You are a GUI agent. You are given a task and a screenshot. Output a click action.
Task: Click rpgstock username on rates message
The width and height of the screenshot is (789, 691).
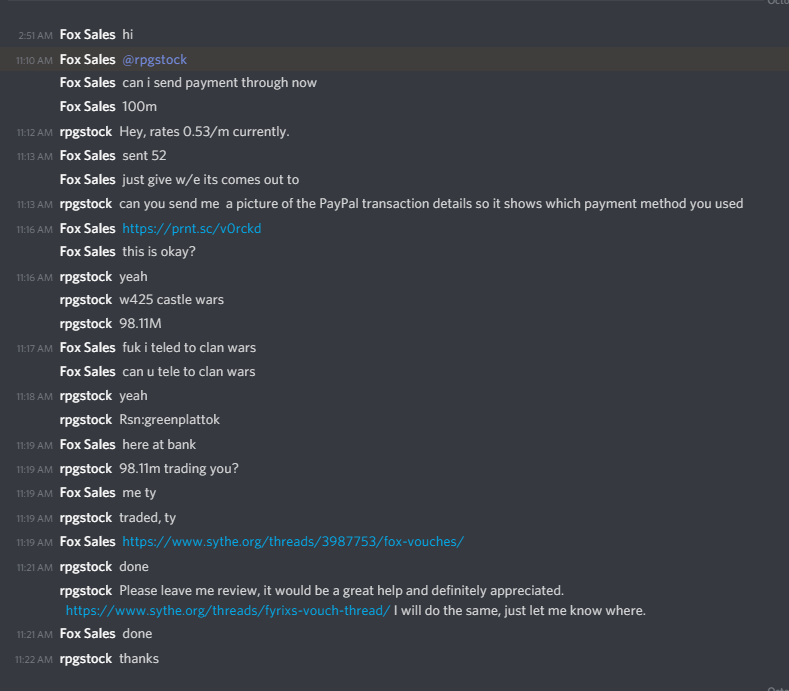(x=86, y=132)
